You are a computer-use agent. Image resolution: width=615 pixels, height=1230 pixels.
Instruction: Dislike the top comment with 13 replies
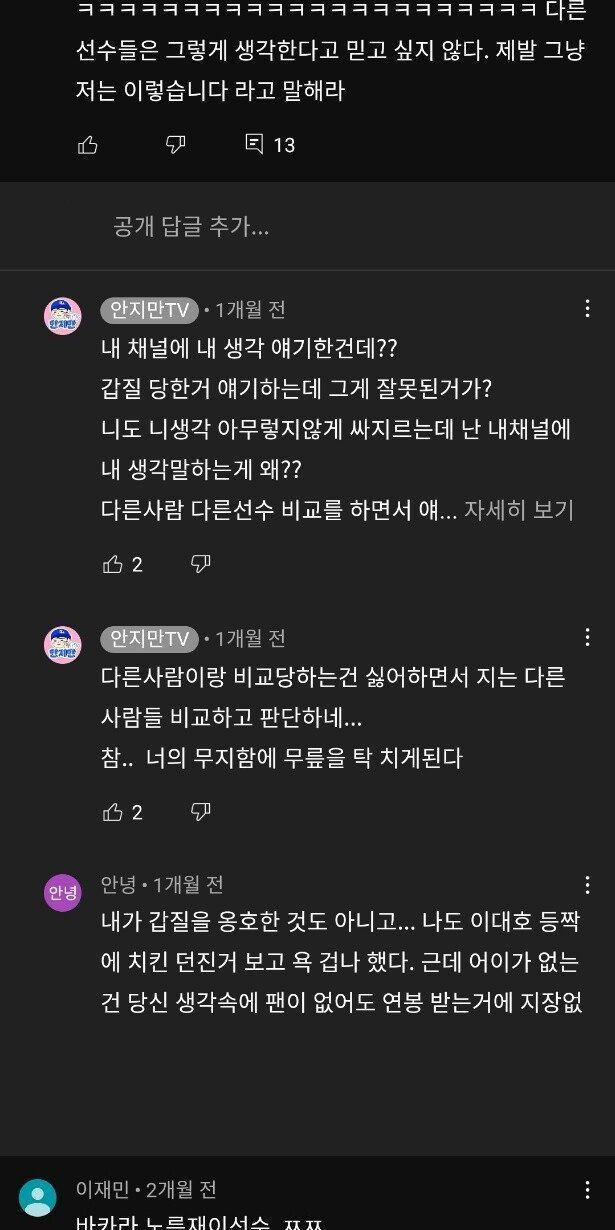175,145
